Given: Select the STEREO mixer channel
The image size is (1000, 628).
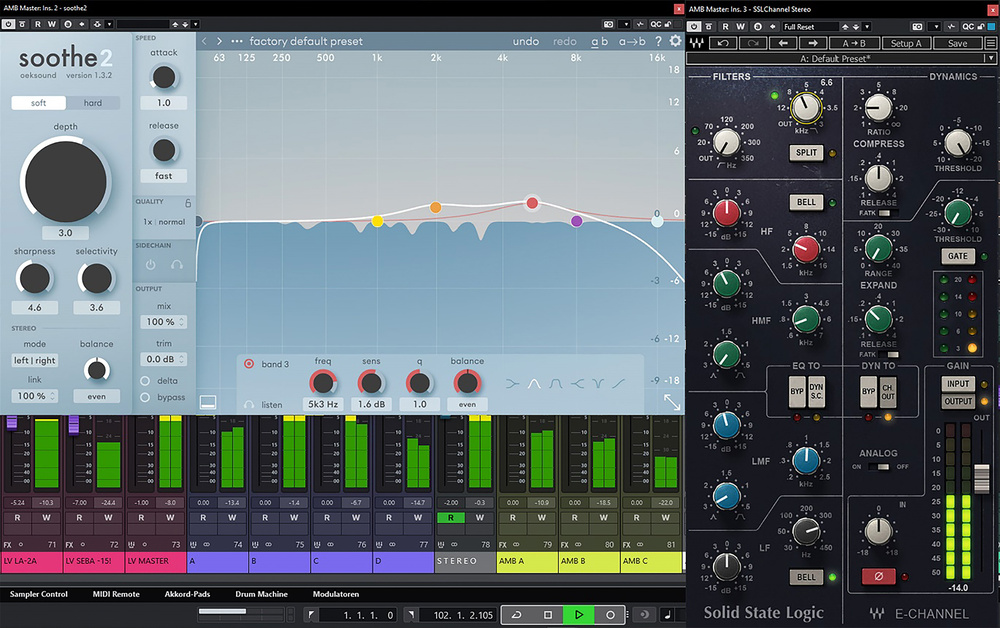Looking at the screenshot, I should point(465,562).
